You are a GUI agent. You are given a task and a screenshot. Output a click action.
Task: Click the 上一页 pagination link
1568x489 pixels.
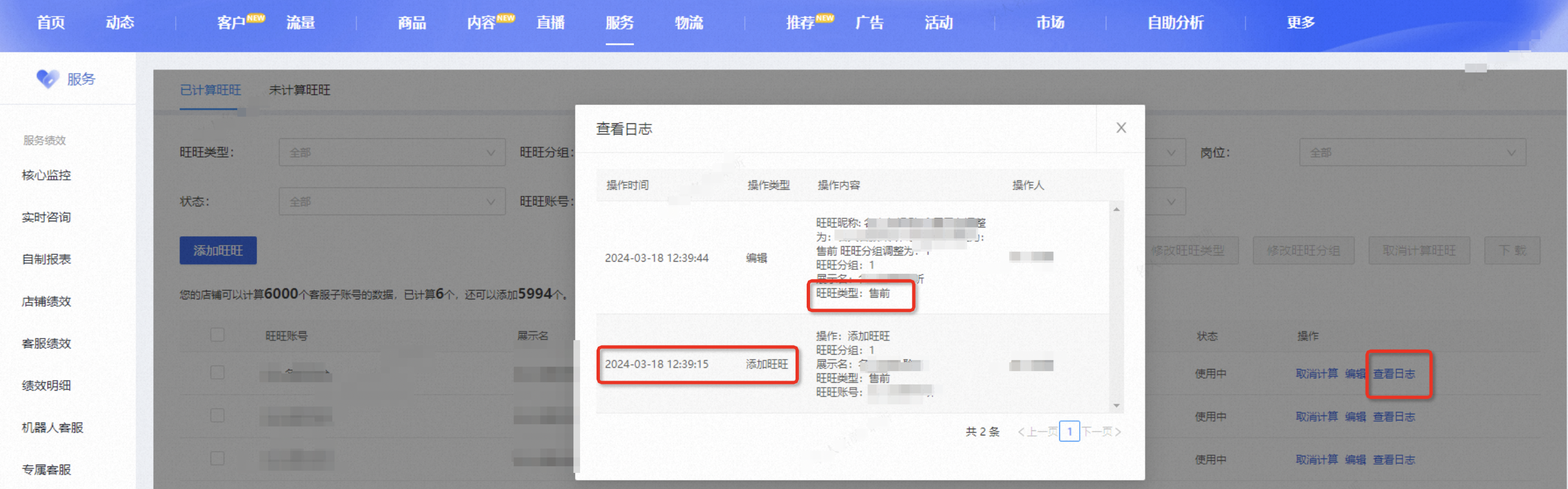tap(1038, 432)
